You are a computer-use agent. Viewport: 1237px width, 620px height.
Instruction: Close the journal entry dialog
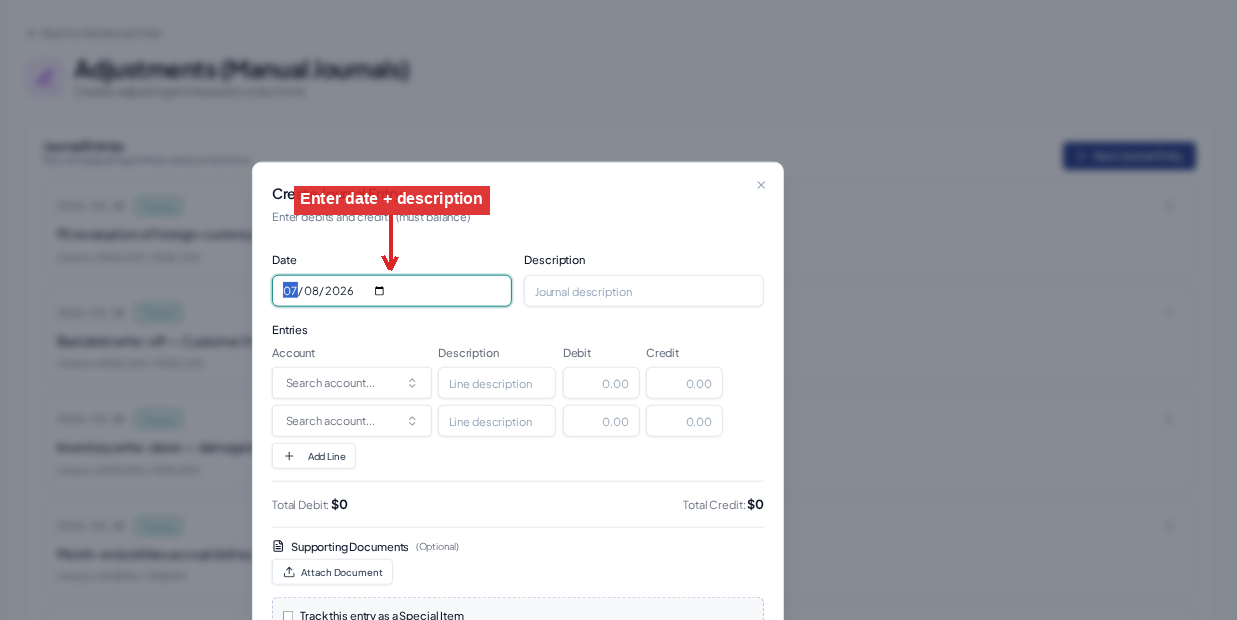click(x=761, y=185)
